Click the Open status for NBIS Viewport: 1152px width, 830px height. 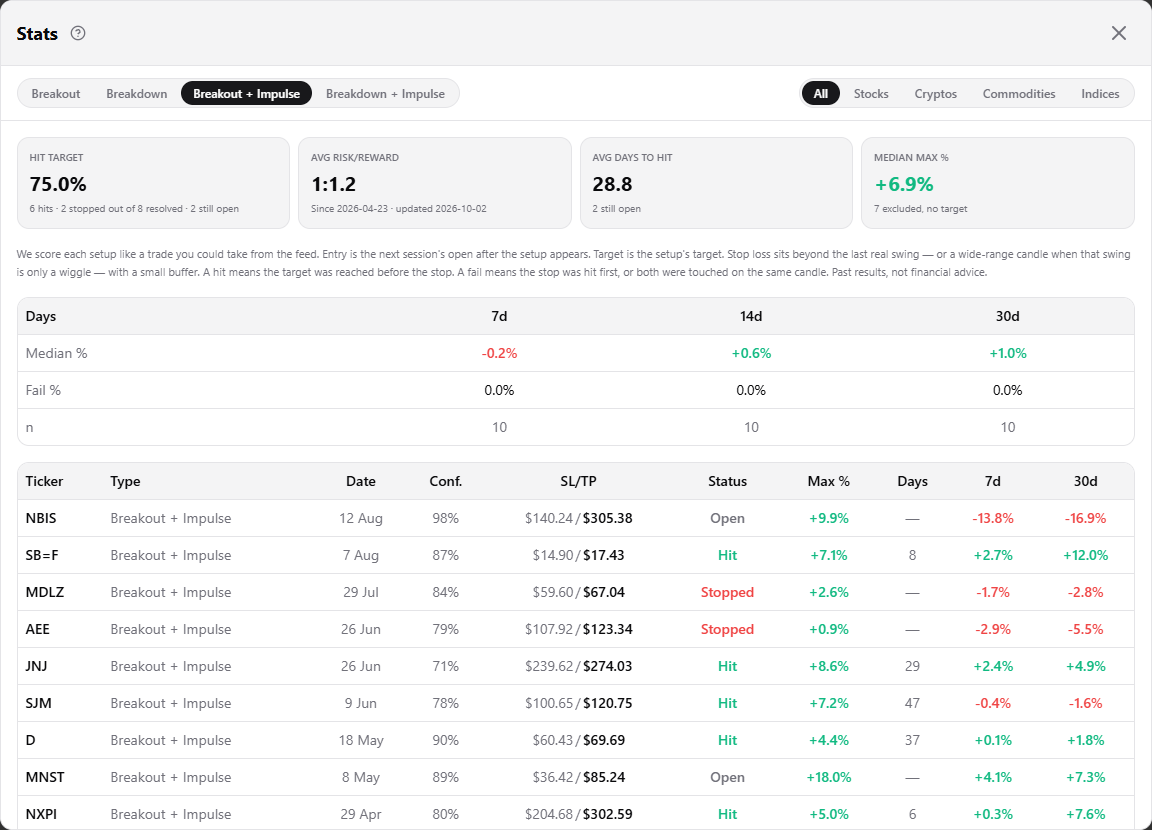pyautogui.click(x=727, y=518)
